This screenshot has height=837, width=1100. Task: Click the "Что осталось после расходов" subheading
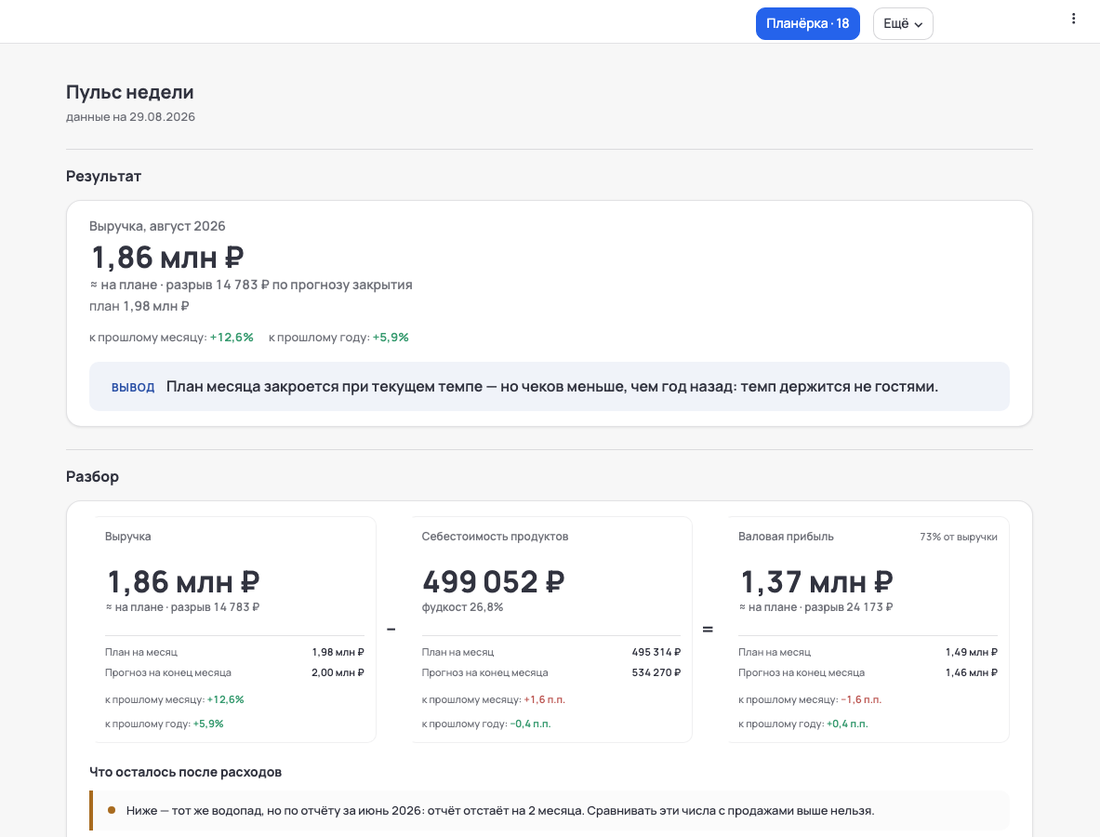[185, 772]
